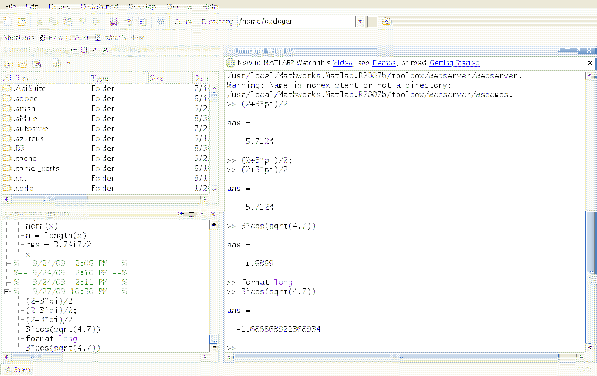Viewport: 597px width, 376px height.
Task: Open the Profiler icon in the toolbar
Action: [142, 22]
